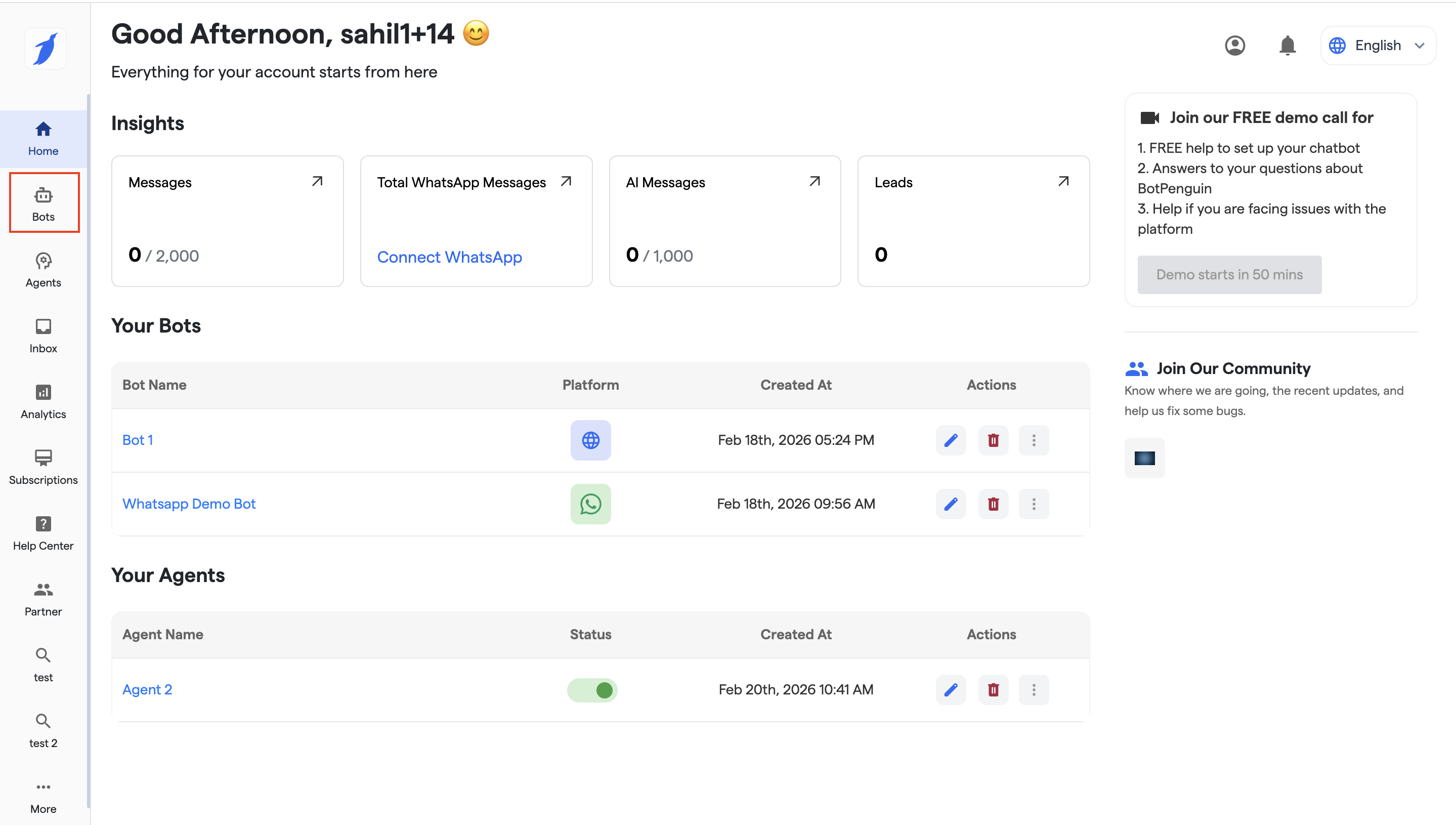Open the Agents sidebar section
Viewport: 1456px width, 825px height.
pyautogui.click(x=44, y=270)
